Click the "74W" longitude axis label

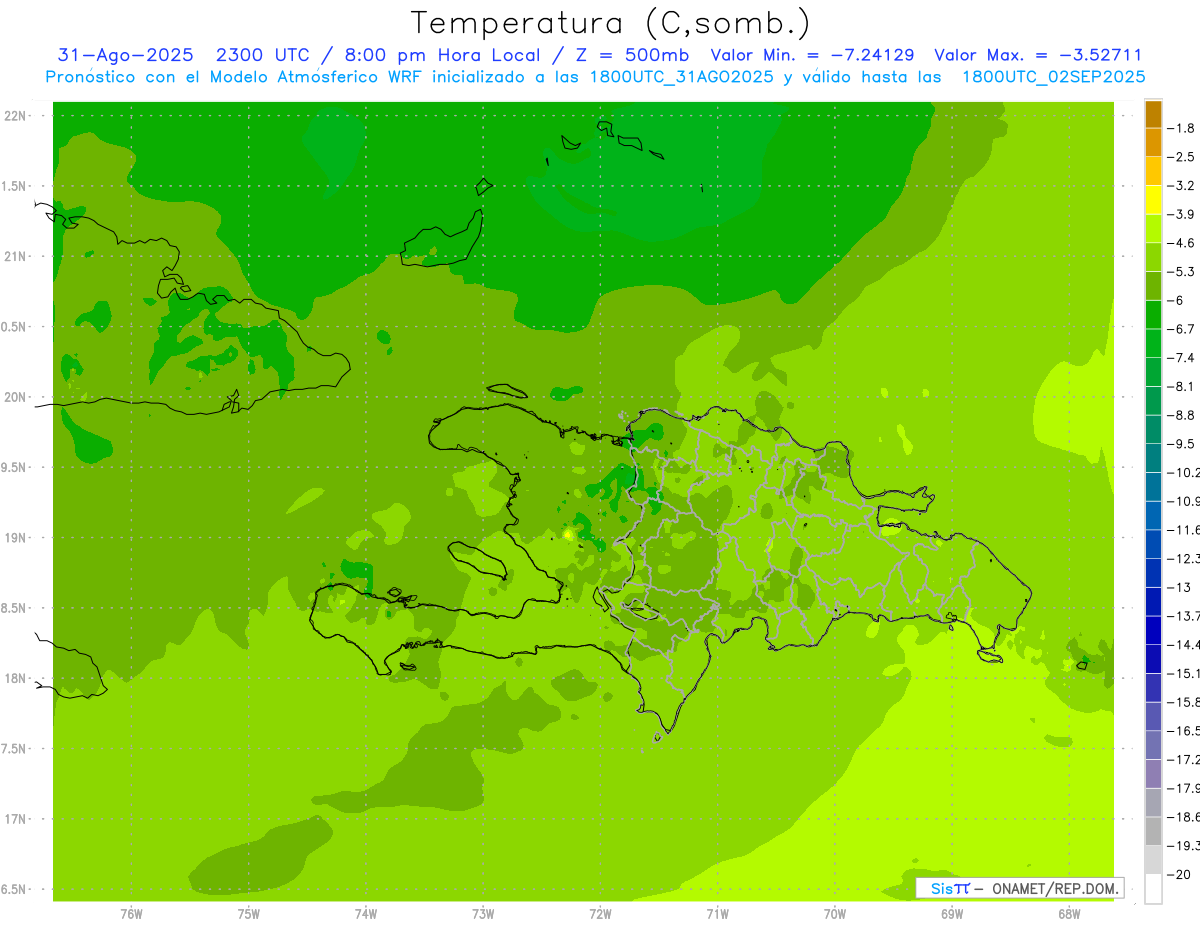365,914
